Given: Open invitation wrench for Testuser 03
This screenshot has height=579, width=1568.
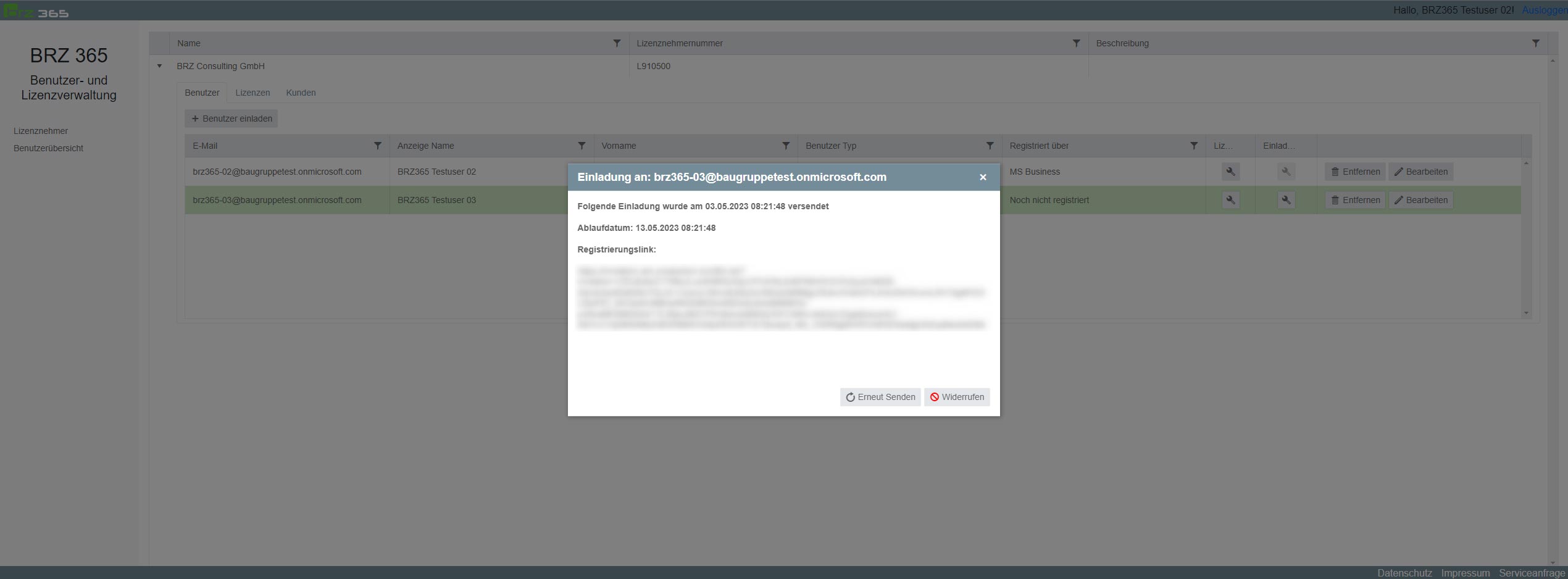Looking at the screenshot, I should pyautogui.click(x=1286, y=200).
